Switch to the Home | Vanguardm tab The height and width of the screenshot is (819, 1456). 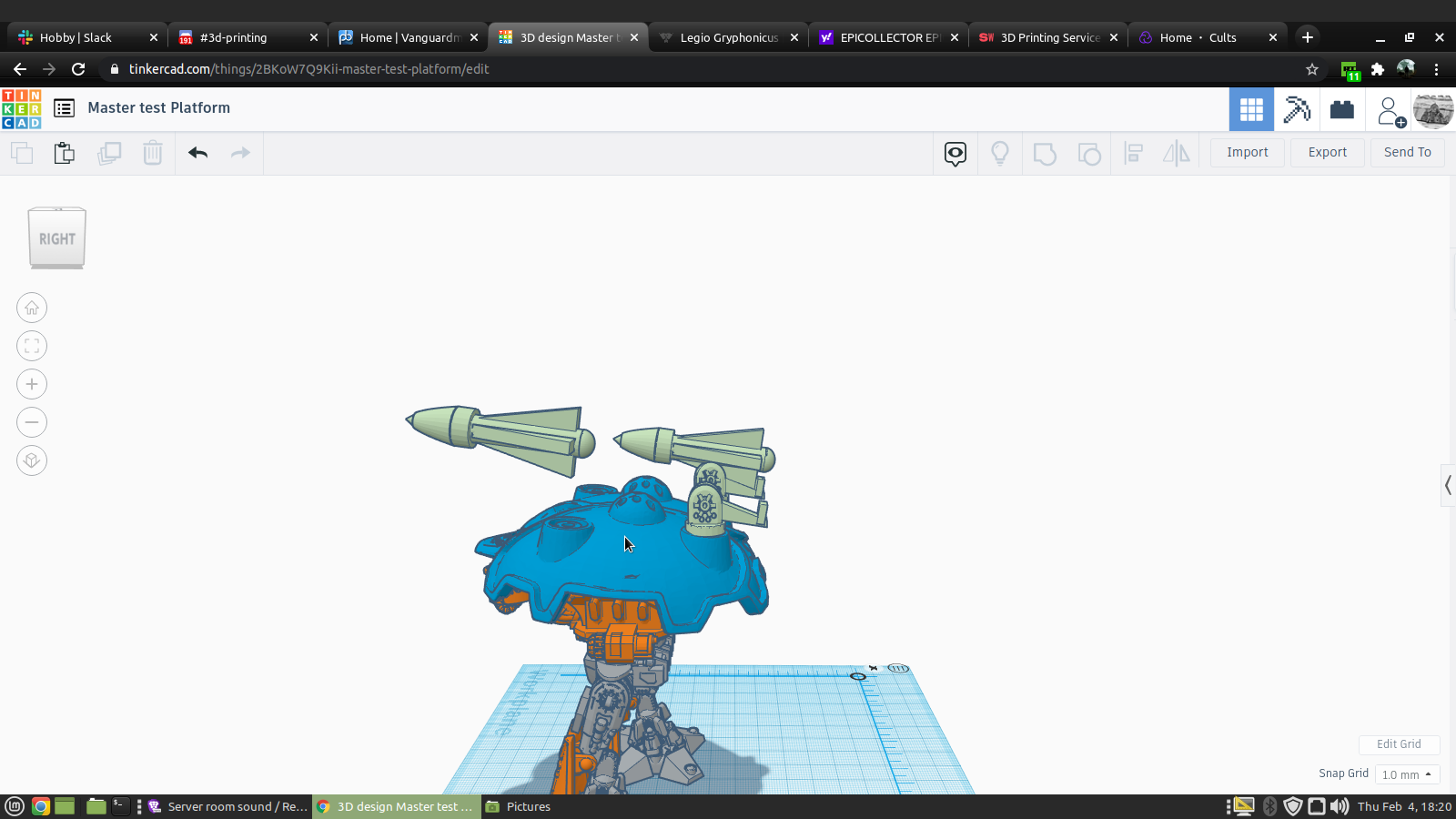point(408,37)
